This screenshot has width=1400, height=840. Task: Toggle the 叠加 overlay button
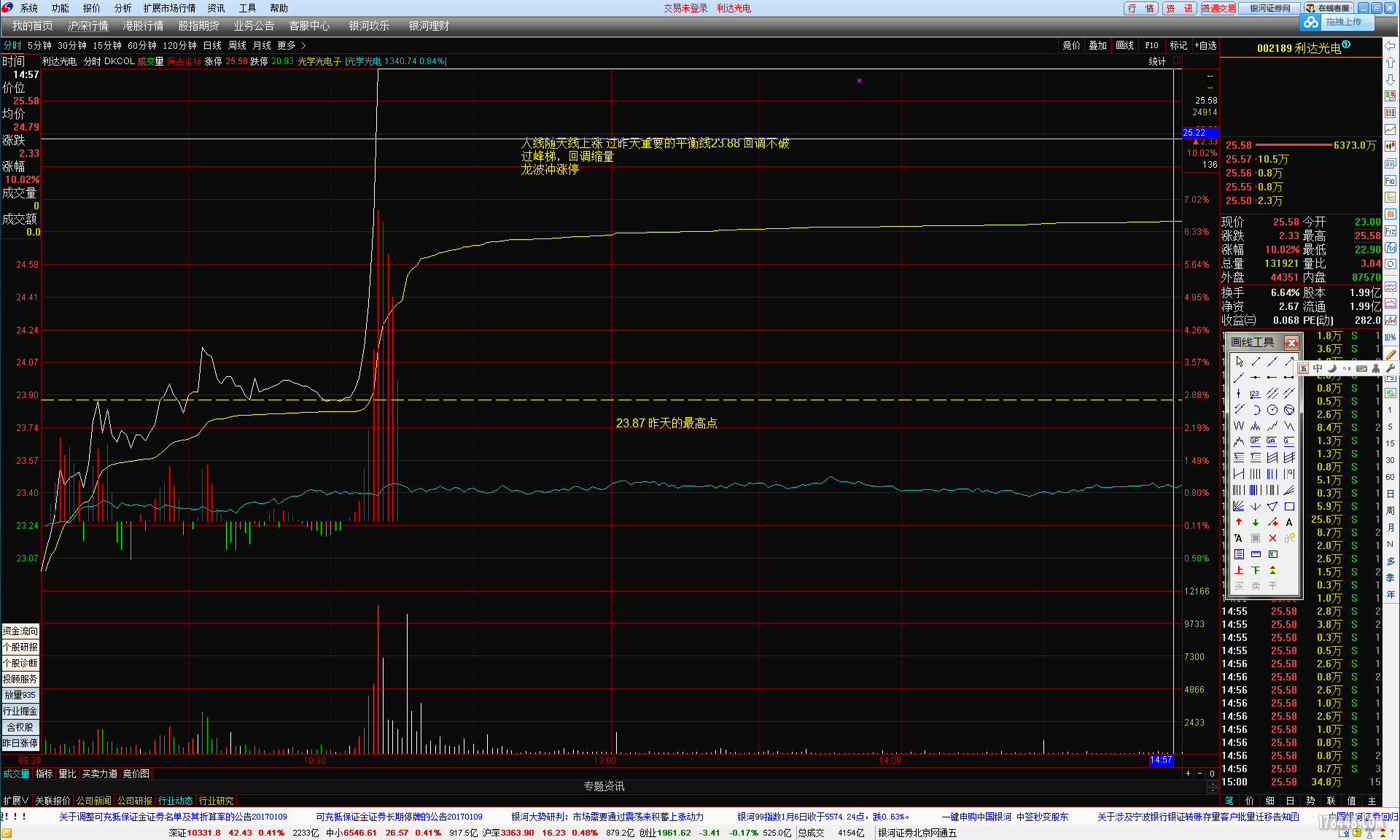tap(1097, 45)
